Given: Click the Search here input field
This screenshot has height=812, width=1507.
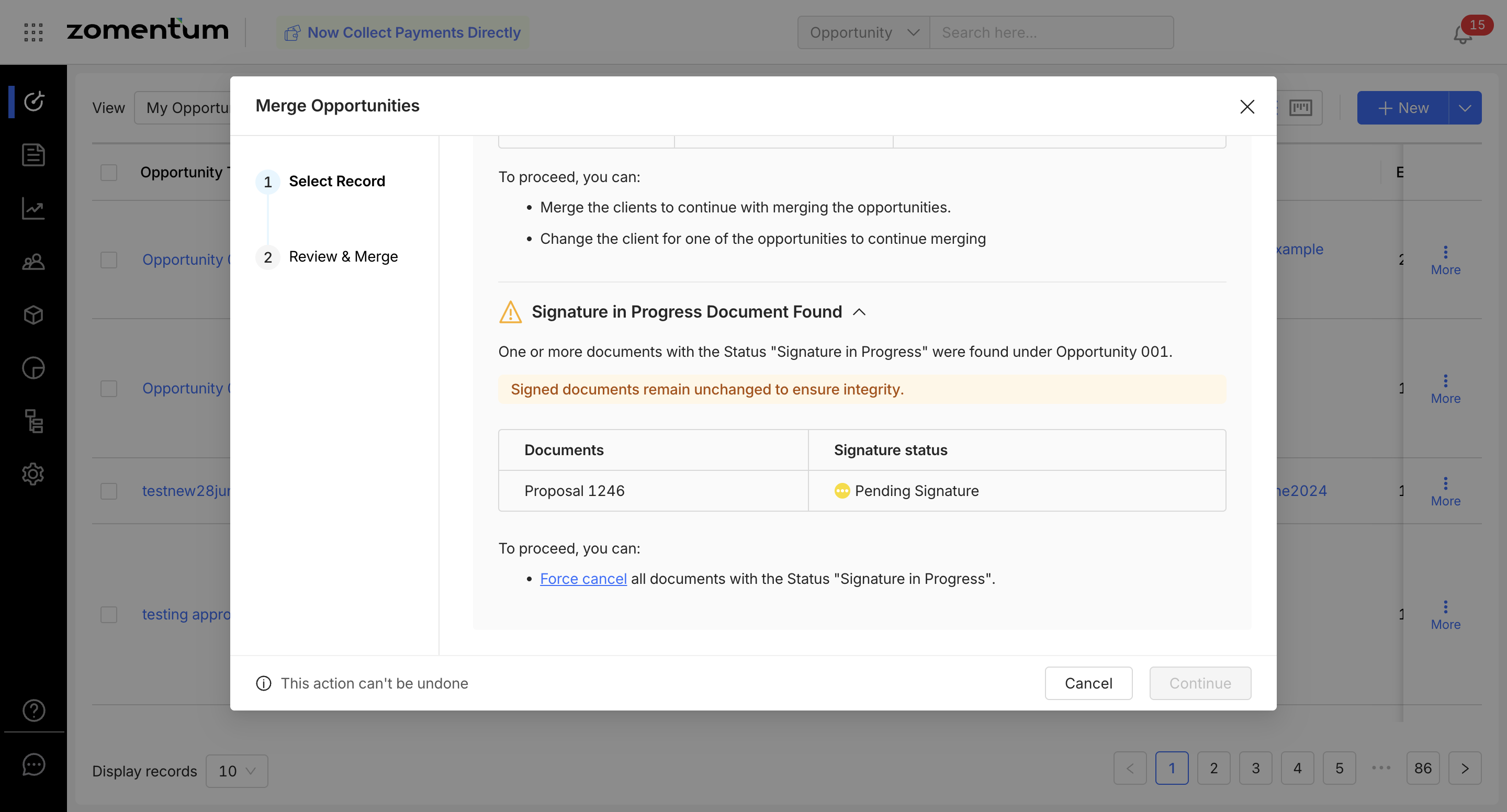Looking at the screenshot, I should click(x=1050, y=32).
